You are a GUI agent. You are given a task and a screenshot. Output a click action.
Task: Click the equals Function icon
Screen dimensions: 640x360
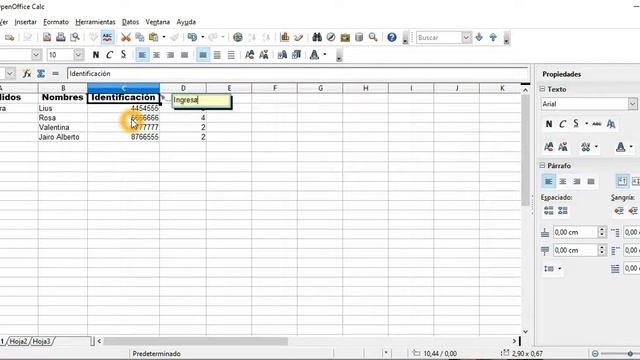55,73
